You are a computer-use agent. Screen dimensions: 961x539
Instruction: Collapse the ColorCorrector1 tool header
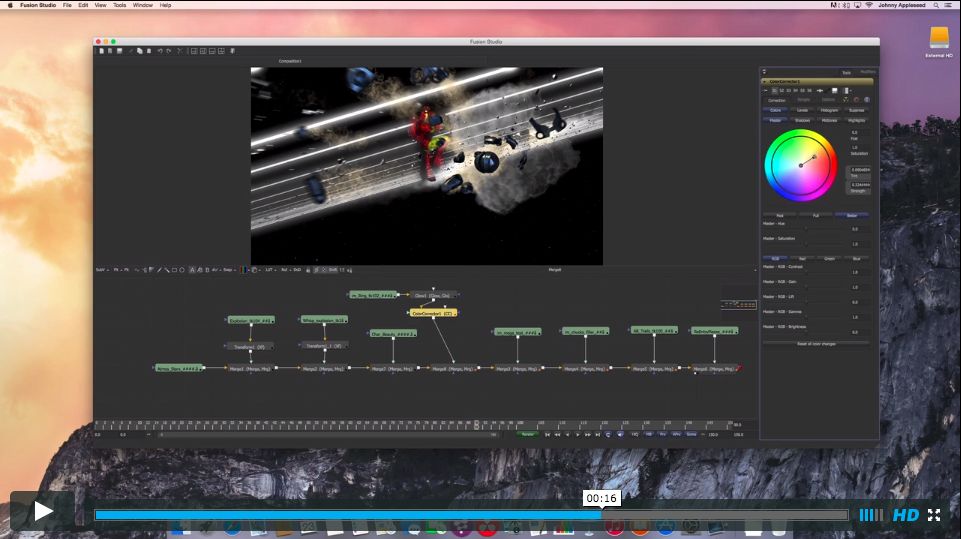pyautogui.click(x=764, y=82)
